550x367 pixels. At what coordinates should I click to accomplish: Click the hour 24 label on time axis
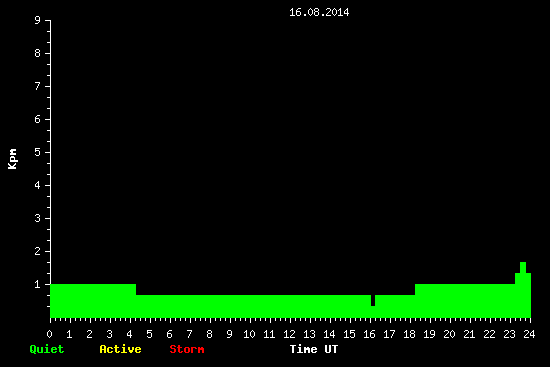(529, 334)
